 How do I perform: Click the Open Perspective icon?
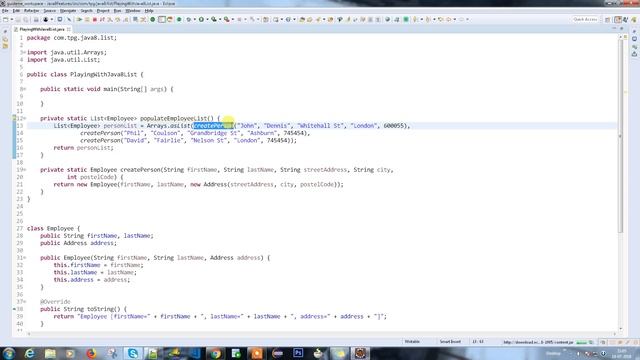pyautogui.click(x=608, y=20)
